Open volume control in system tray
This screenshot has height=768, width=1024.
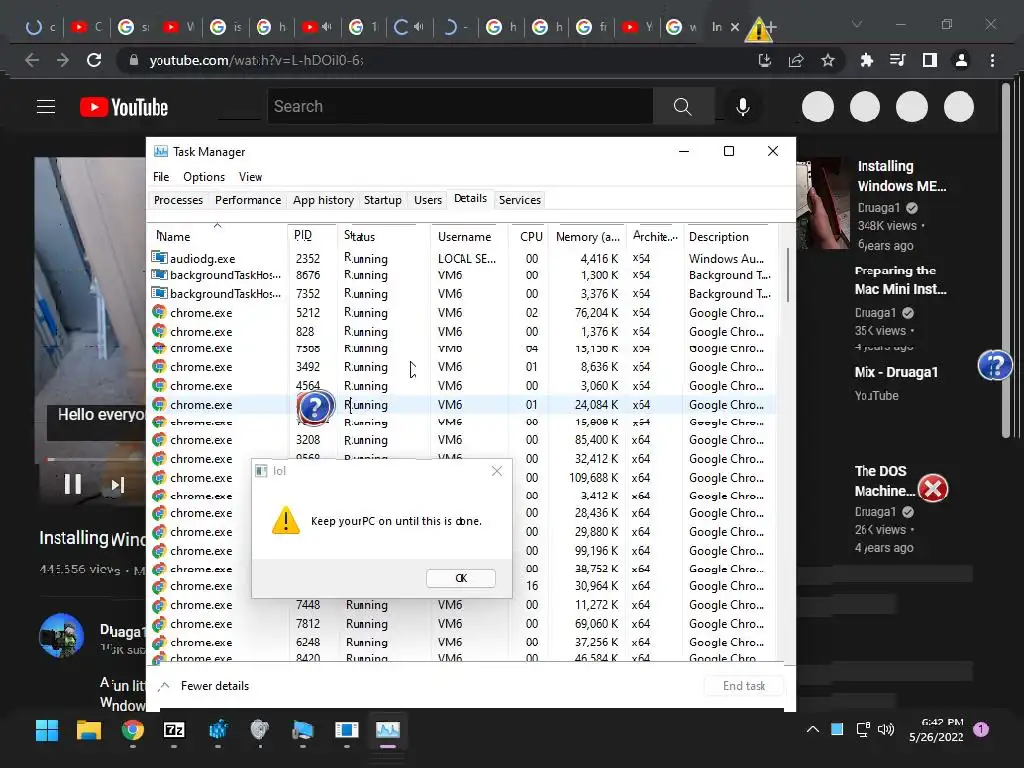point(886,729)
